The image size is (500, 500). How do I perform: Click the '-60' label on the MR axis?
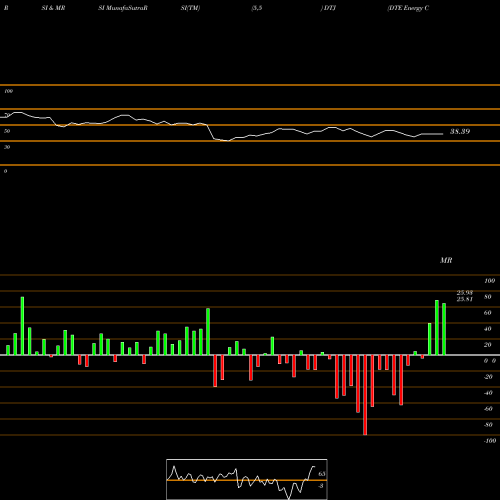tap(488, 409)
